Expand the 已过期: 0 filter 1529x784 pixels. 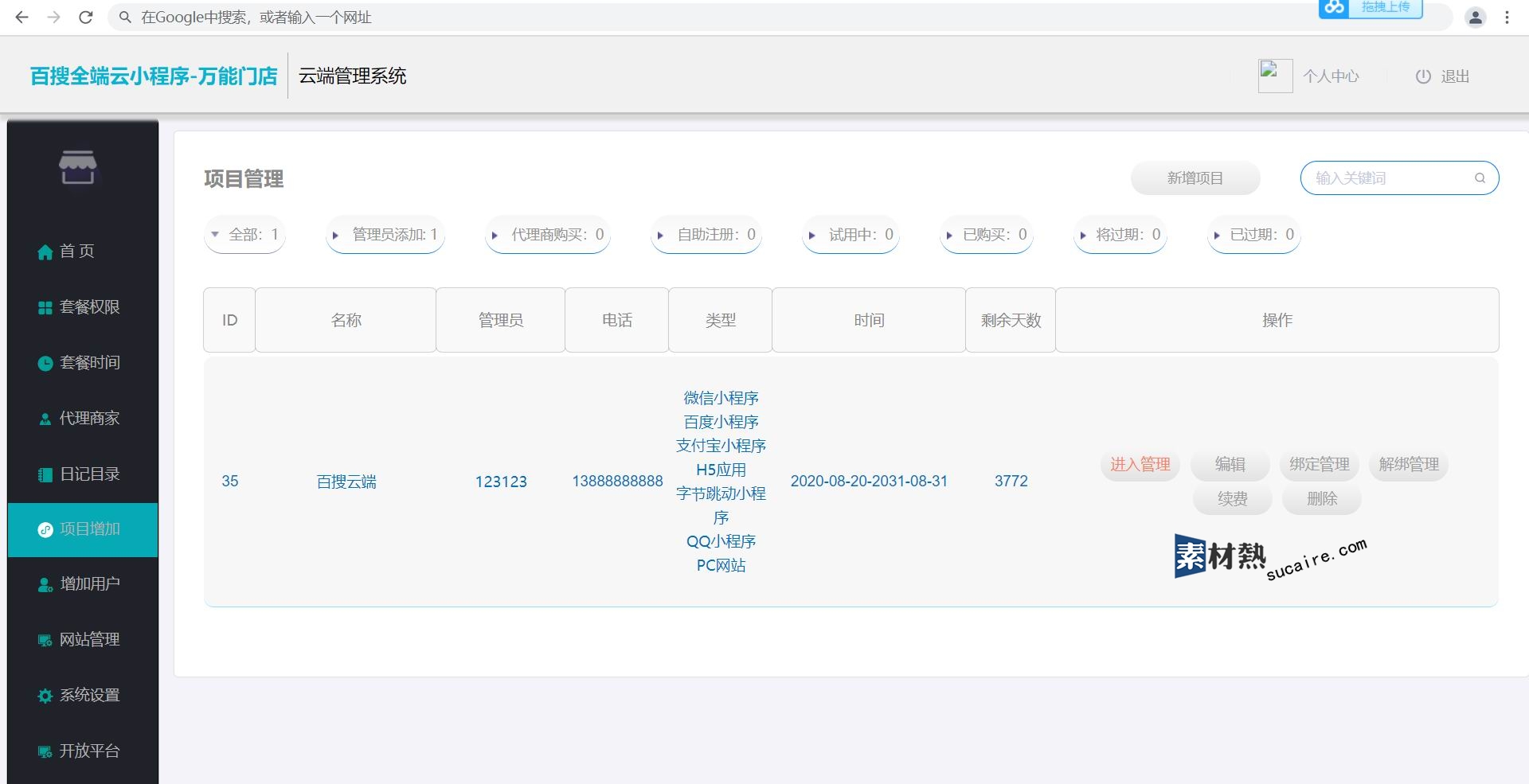pyautogui.click(x=1254, y=235)
